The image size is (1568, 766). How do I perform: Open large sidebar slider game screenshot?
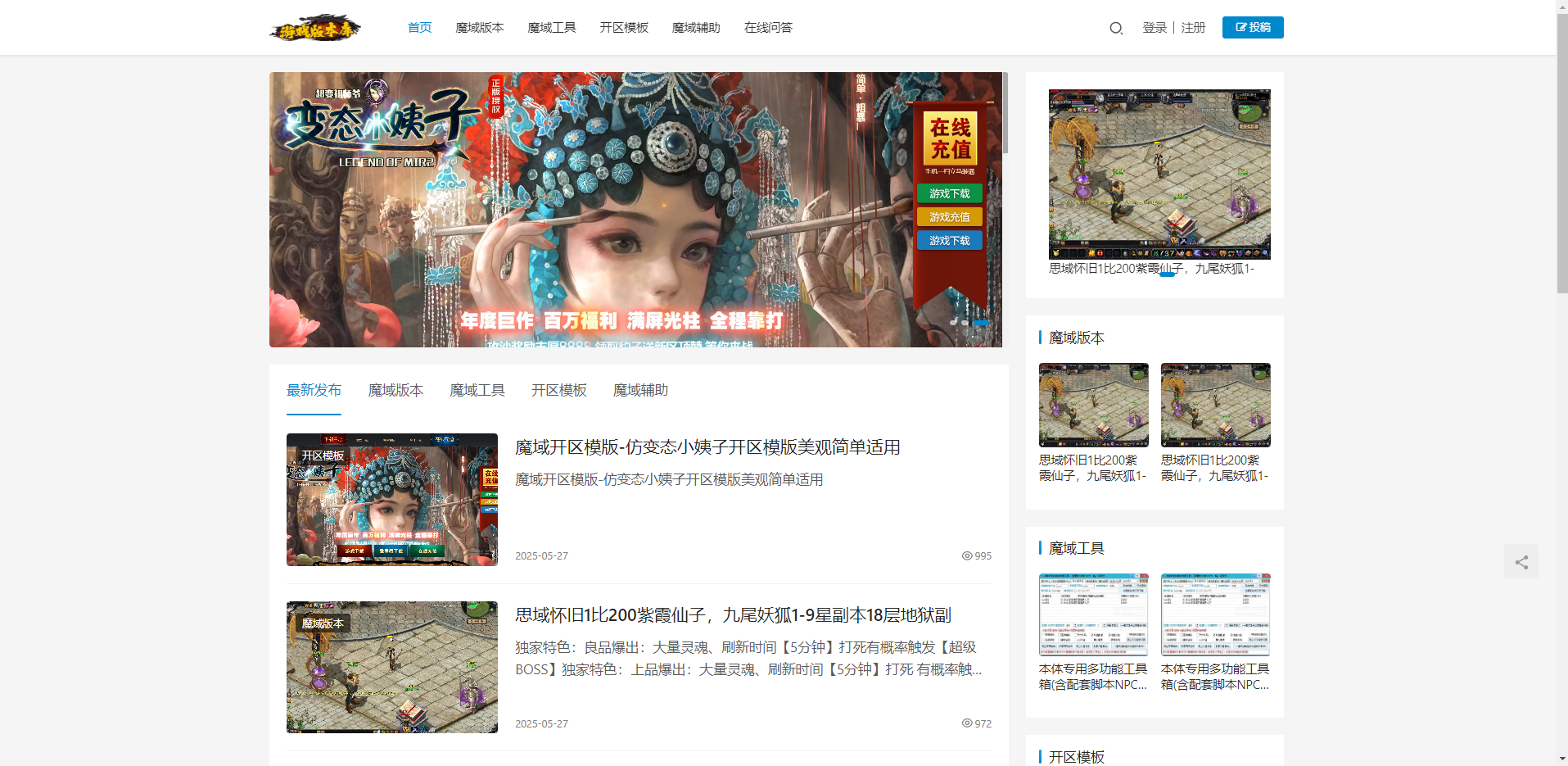(x=1159, y=175)
